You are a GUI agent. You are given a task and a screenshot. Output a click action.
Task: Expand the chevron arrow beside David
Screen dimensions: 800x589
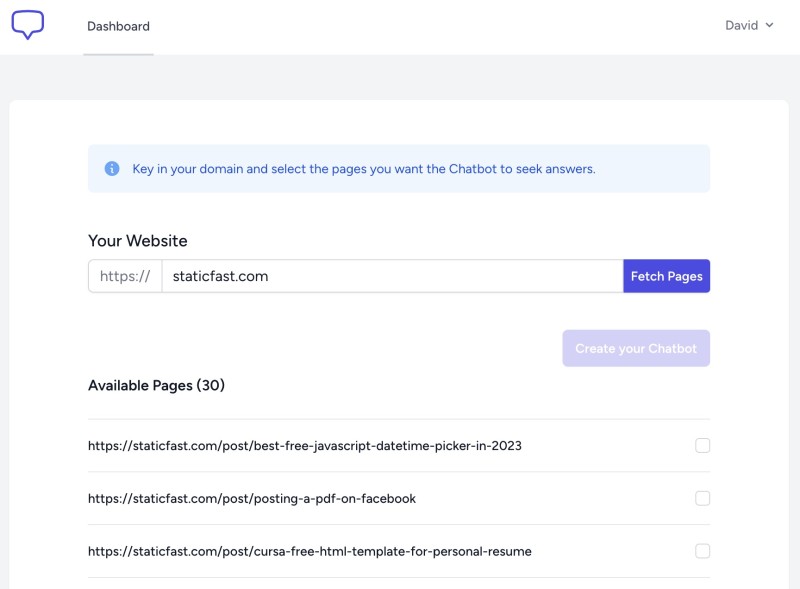[x=769, y=25]
